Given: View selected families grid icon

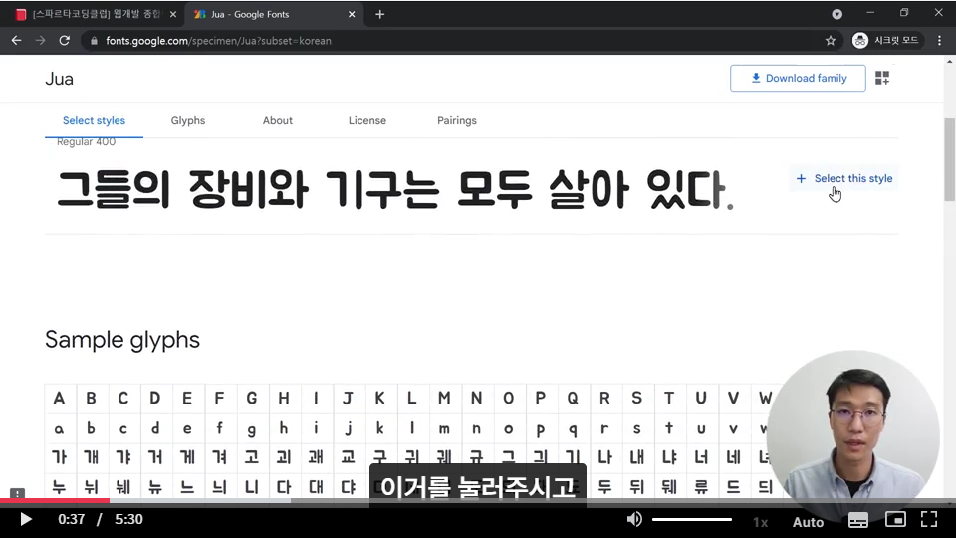Looking at the screenshot, I should 882,78.
